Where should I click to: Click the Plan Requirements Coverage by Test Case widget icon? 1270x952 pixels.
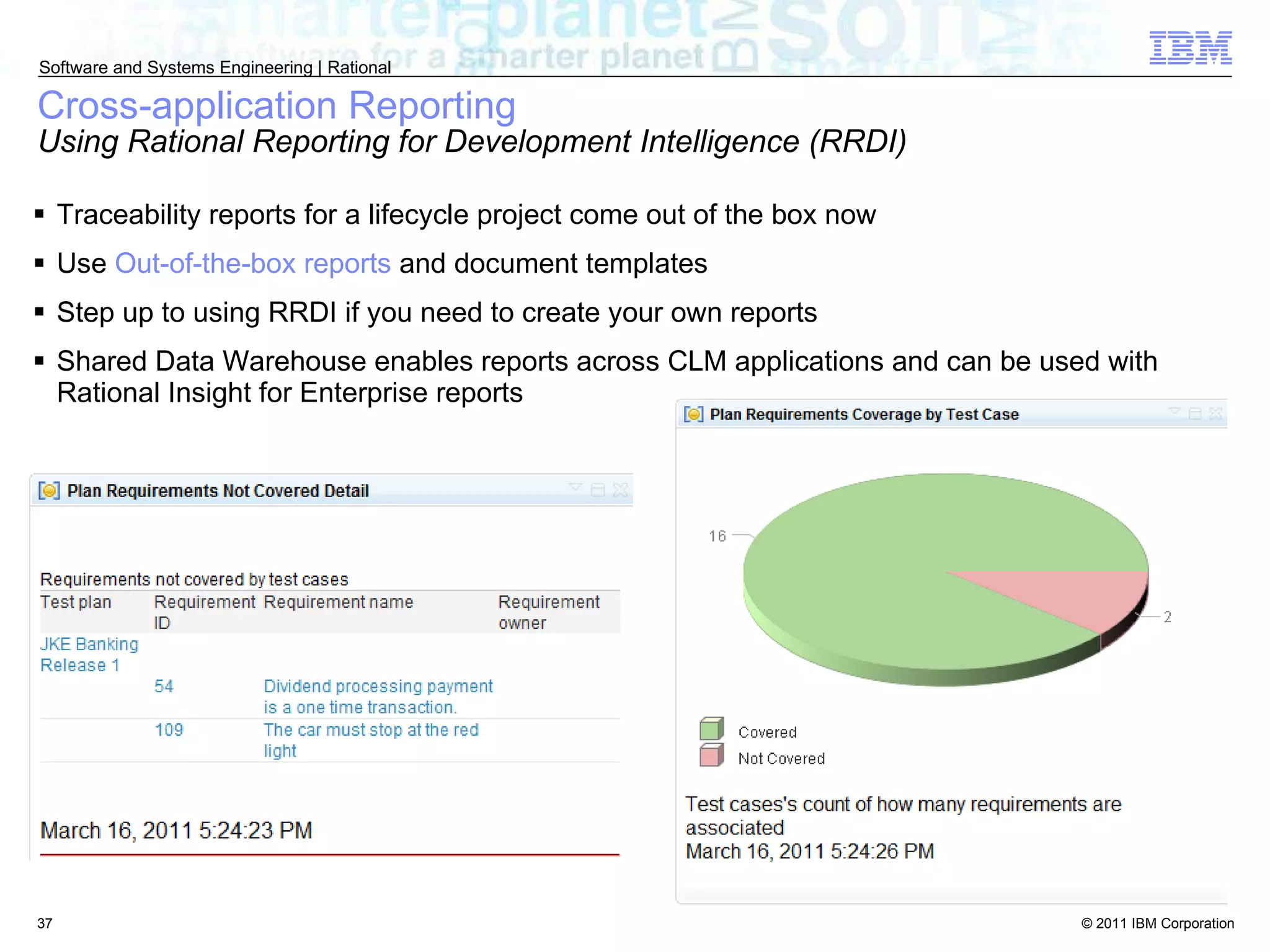point(693,414)
